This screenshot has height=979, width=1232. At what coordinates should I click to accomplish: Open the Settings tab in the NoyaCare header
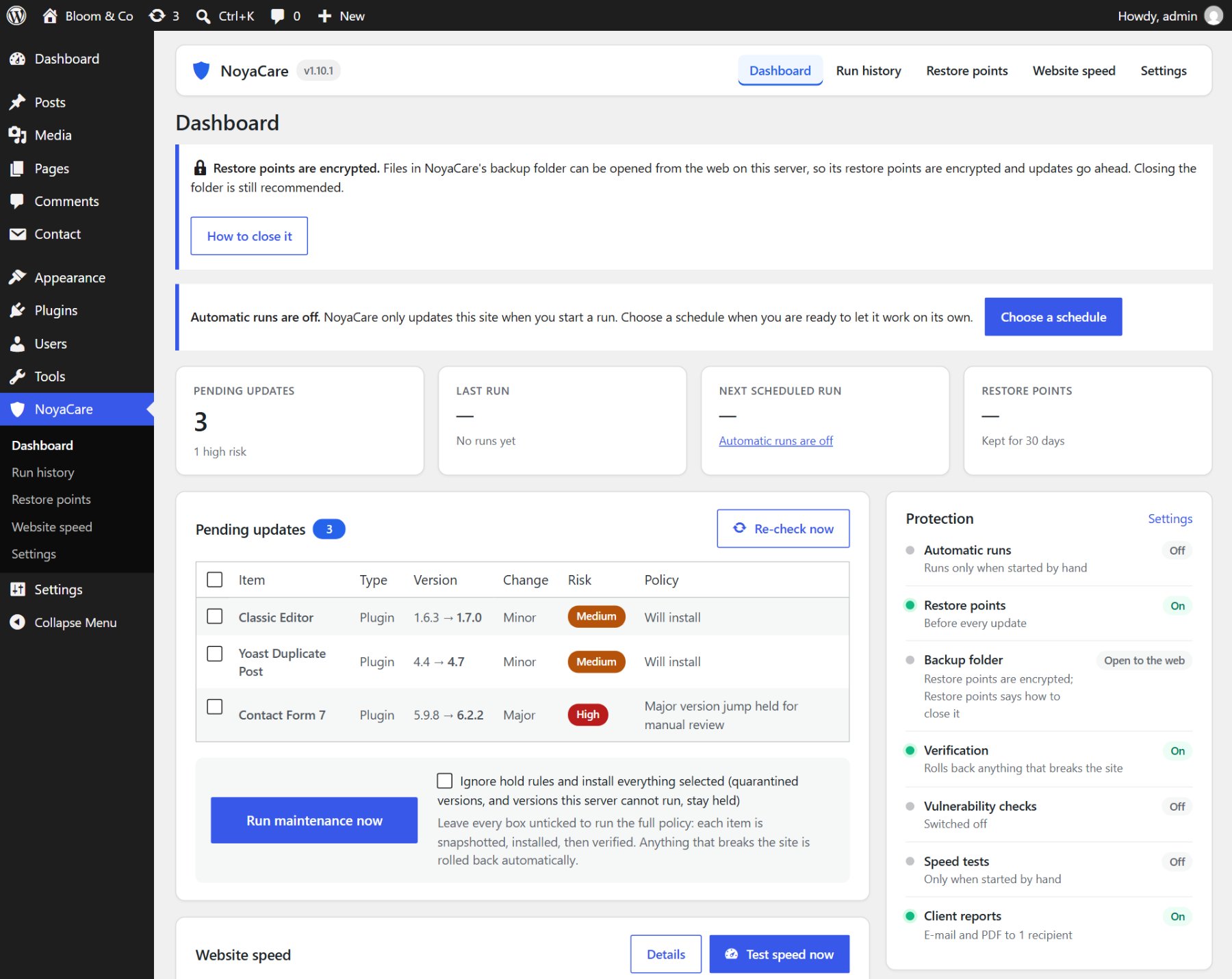tap(1164, 71)
